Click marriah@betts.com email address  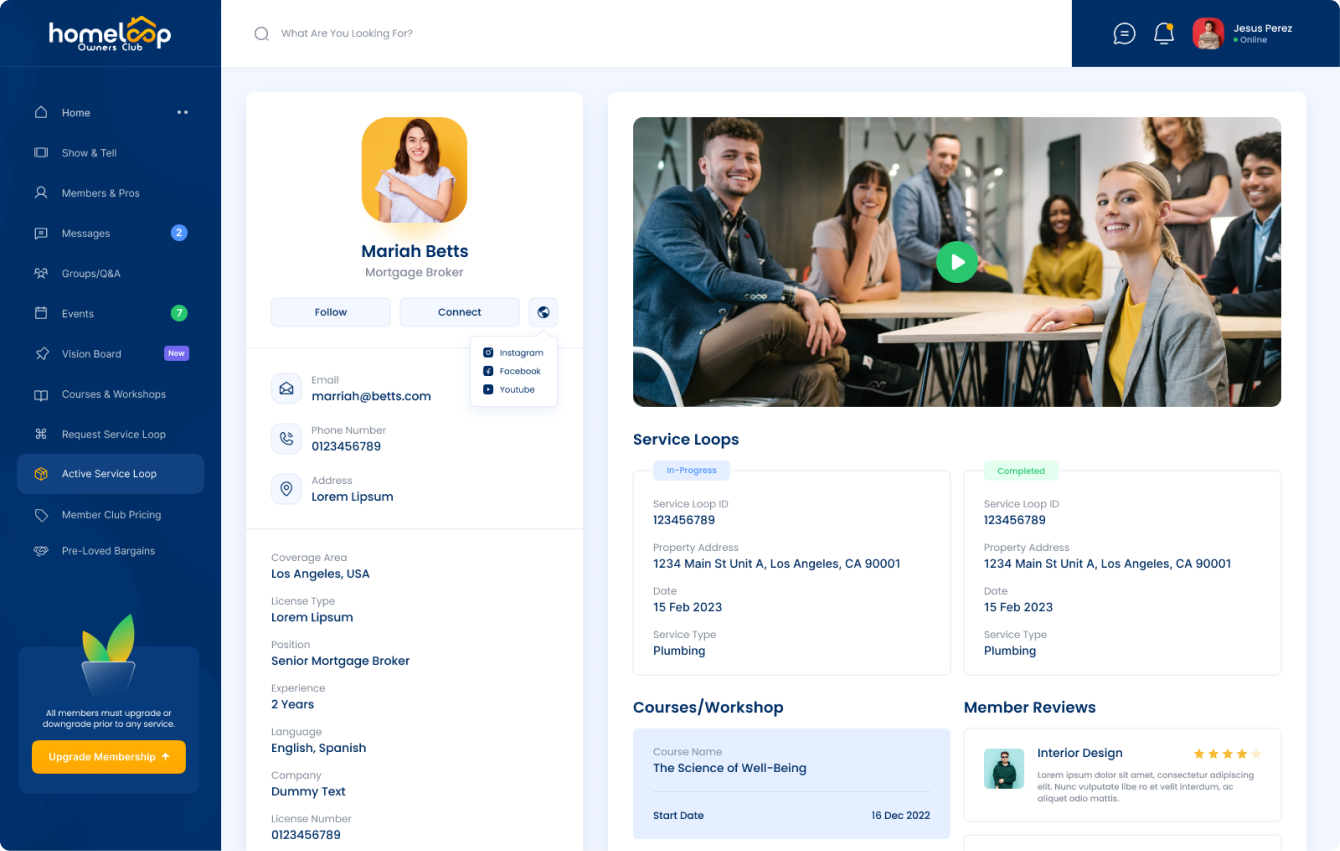371,396
